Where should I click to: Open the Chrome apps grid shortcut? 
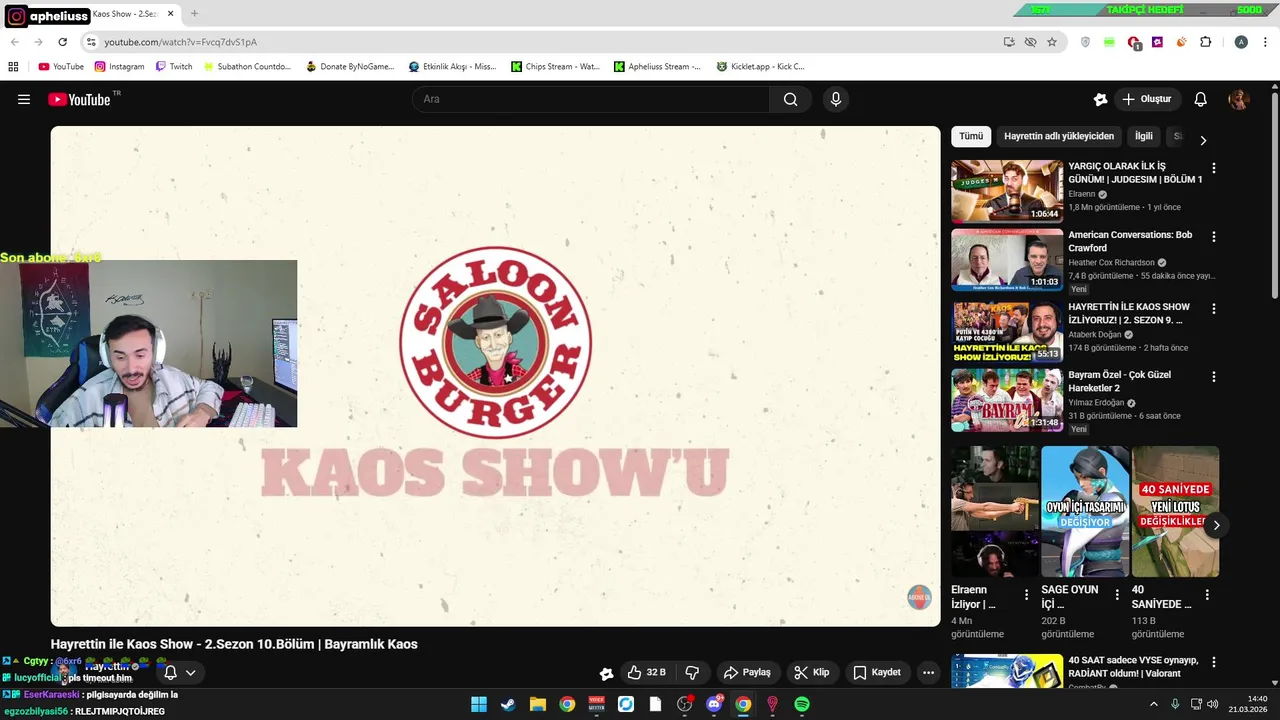[13, 66]
